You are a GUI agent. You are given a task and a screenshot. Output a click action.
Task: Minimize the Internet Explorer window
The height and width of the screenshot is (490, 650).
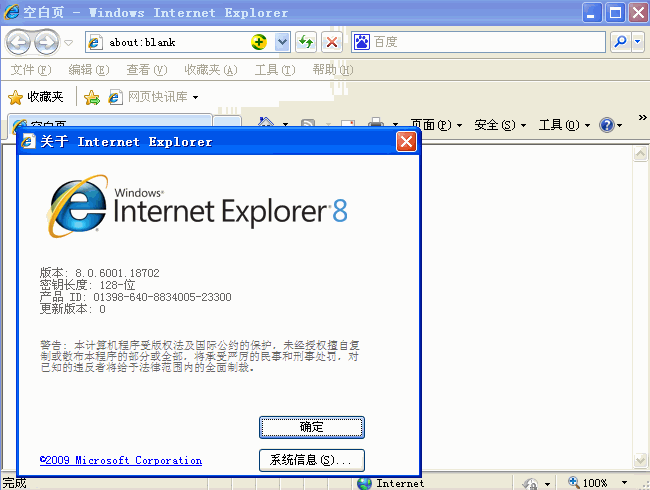point(592,12)
